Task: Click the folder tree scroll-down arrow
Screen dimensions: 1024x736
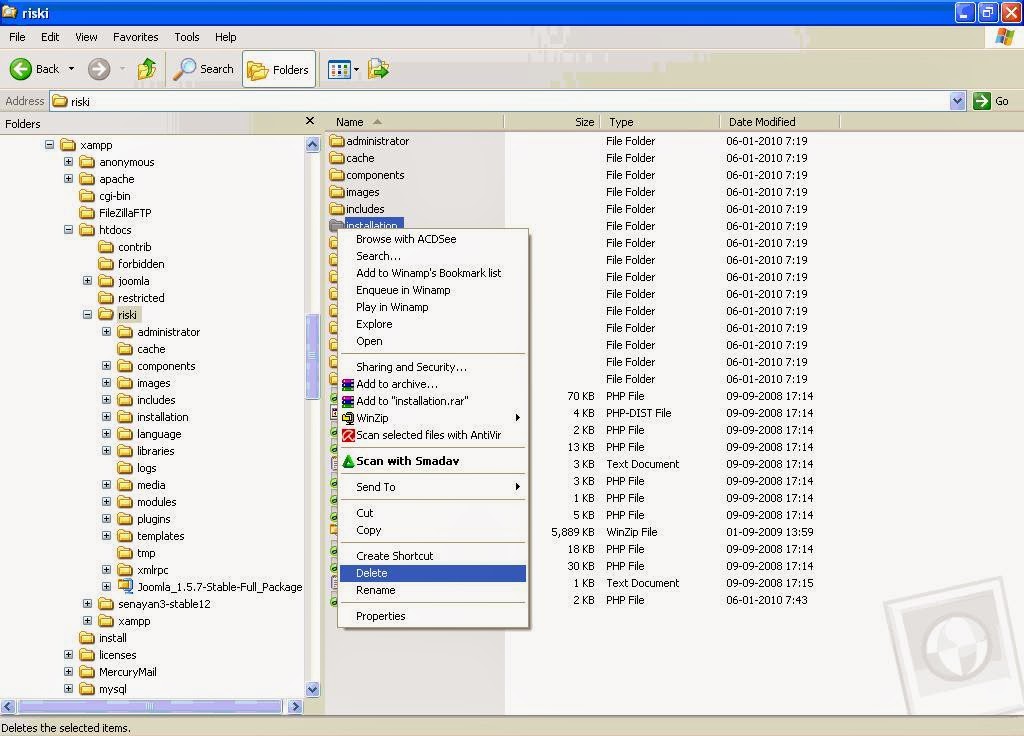Action: click(x=312, y=689)
